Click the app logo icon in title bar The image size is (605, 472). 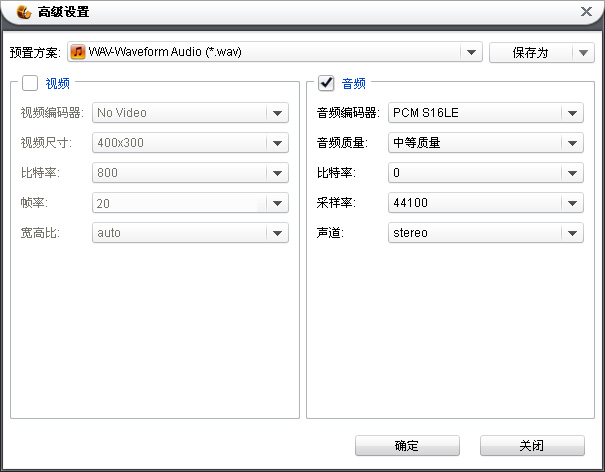[x=24, y=12]
